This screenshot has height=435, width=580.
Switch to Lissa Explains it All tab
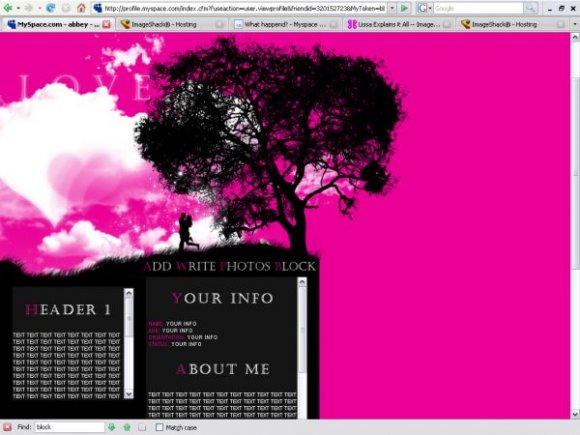399,24
